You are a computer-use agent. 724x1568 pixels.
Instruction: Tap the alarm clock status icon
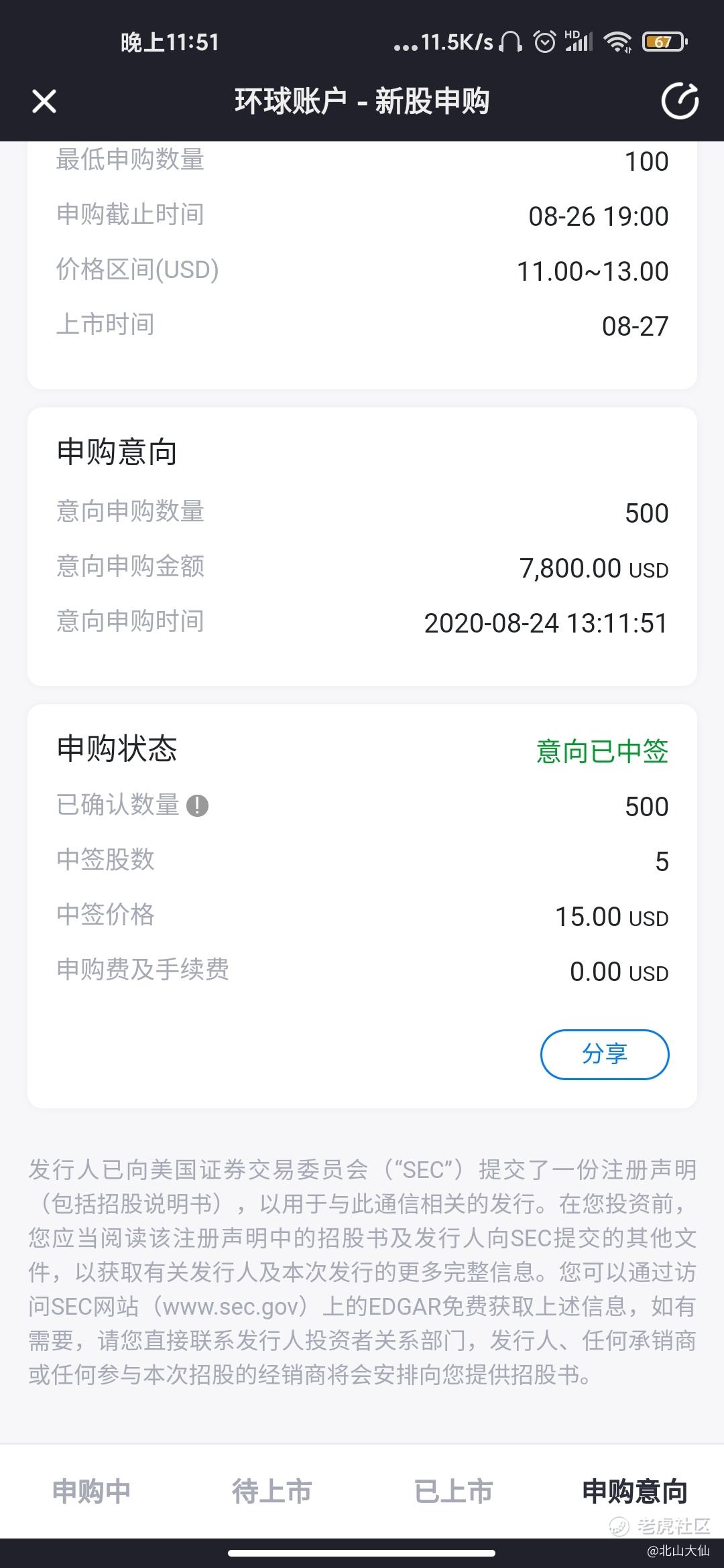coord(544,42)
